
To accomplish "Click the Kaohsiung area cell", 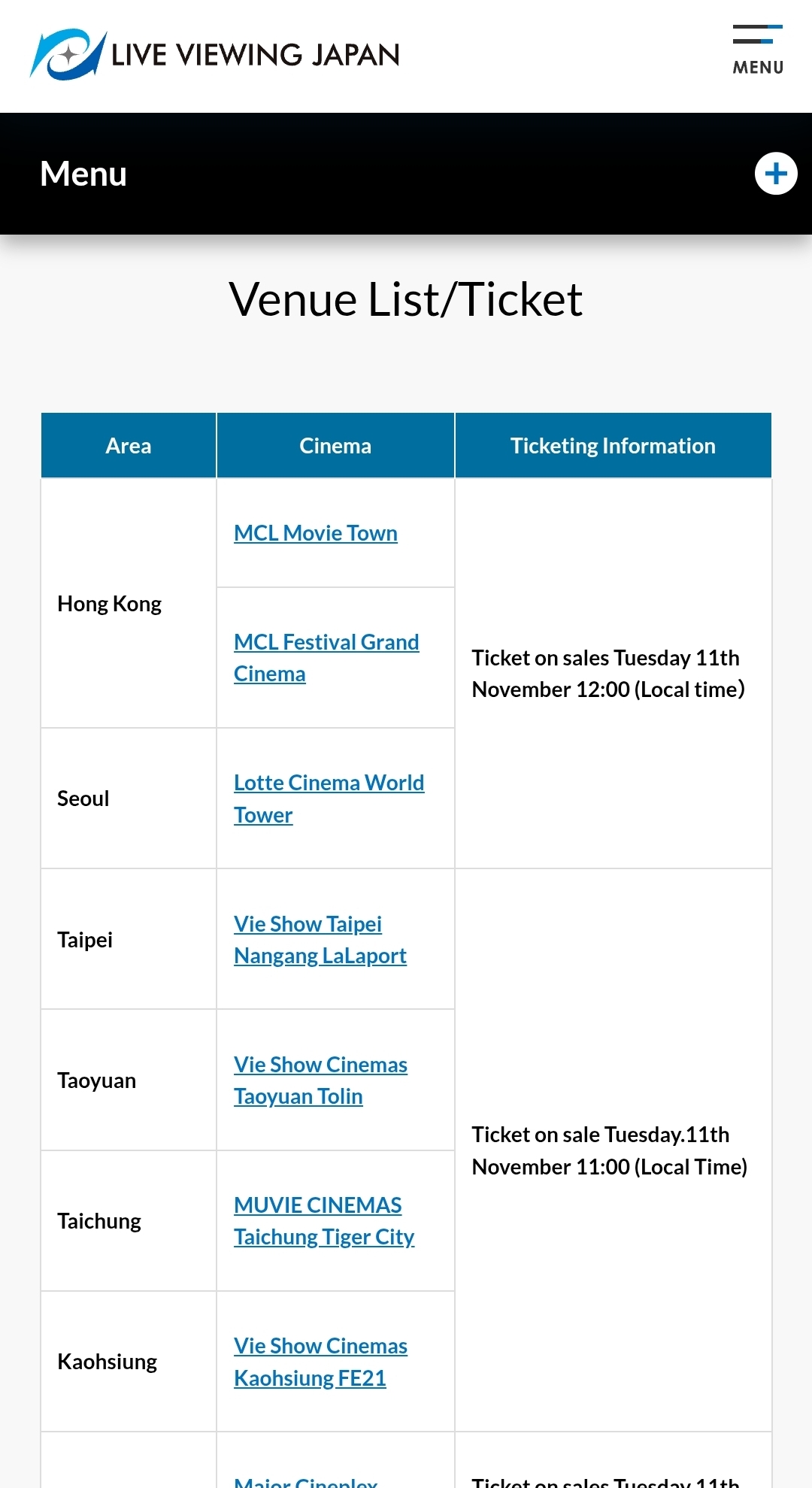I will click(x=108, y=1362).
